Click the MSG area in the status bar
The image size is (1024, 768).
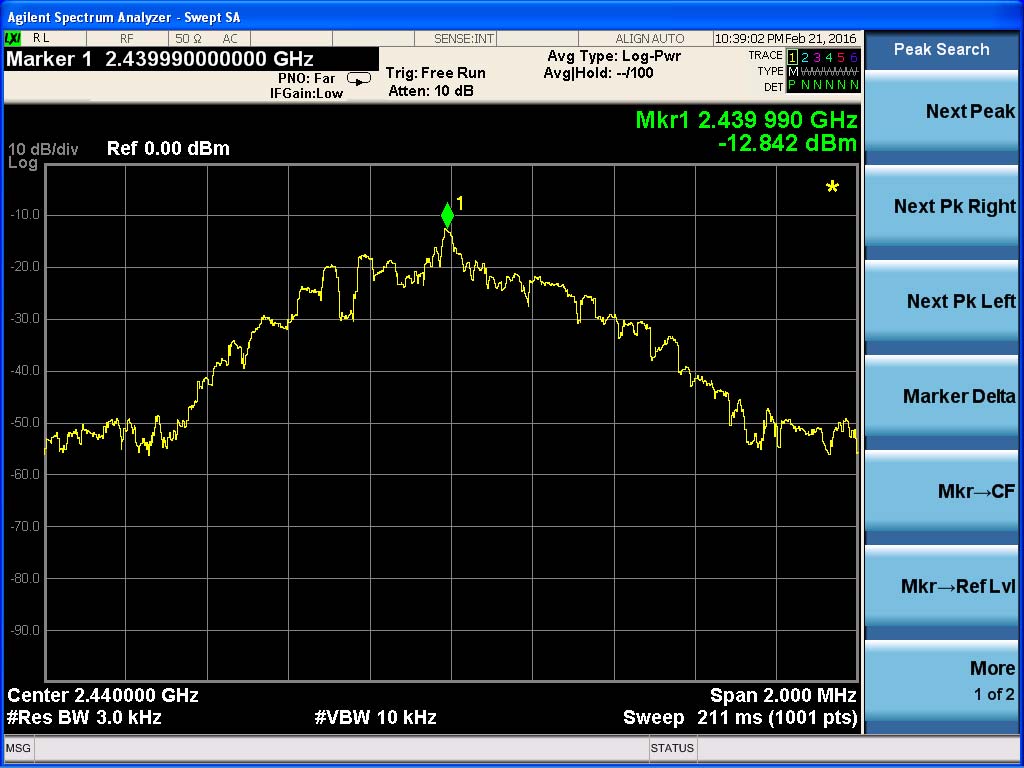[x=18, y=748]
